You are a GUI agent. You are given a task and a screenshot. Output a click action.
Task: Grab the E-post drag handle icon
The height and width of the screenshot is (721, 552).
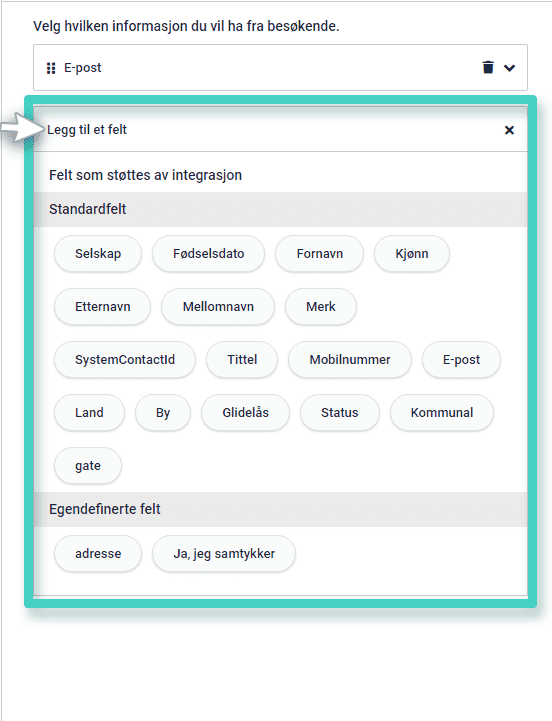point(51,68)
